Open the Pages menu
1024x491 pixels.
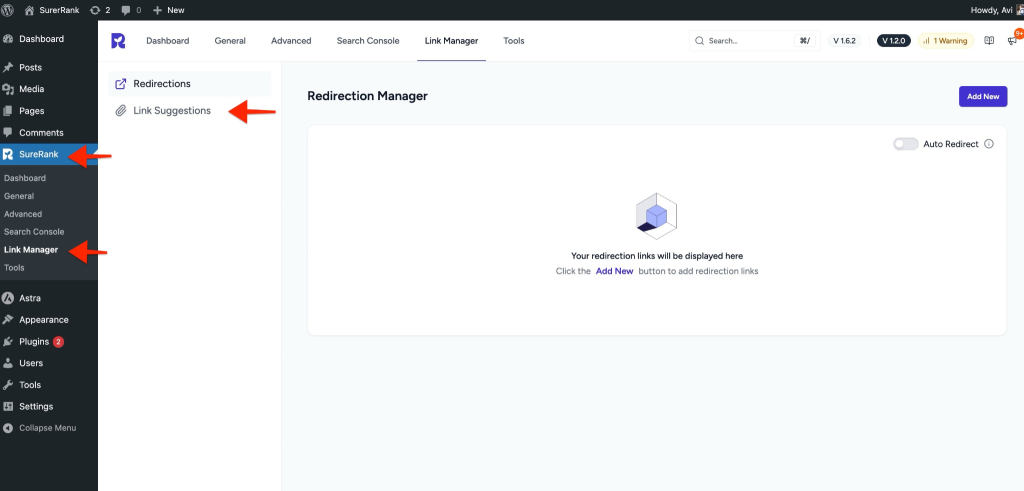49,111
